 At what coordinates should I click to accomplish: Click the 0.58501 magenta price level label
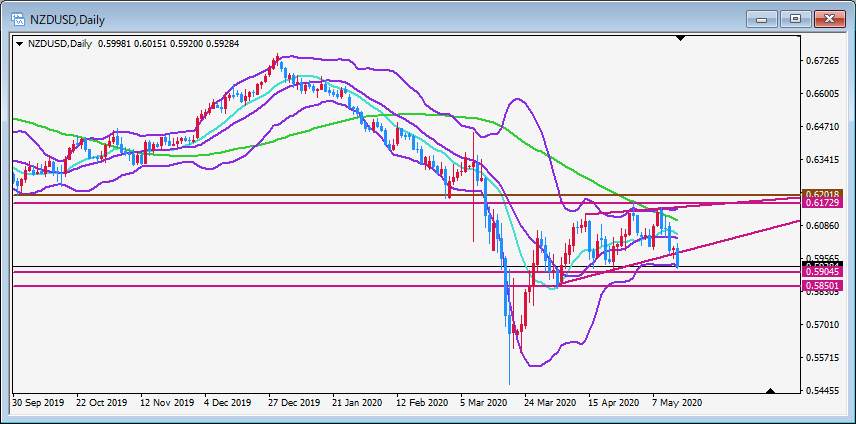tap(822, 285)
